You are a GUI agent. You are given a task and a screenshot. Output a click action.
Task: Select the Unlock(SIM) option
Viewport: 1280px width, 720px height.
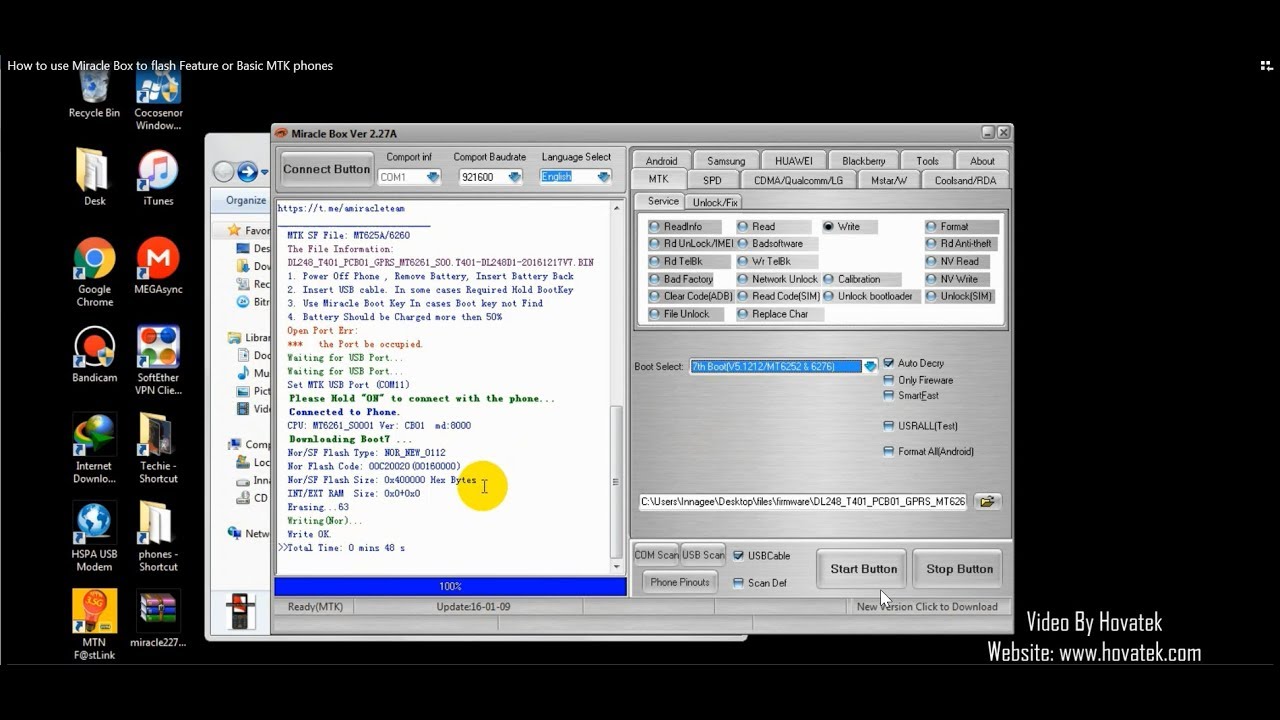[x=959, y=297]
